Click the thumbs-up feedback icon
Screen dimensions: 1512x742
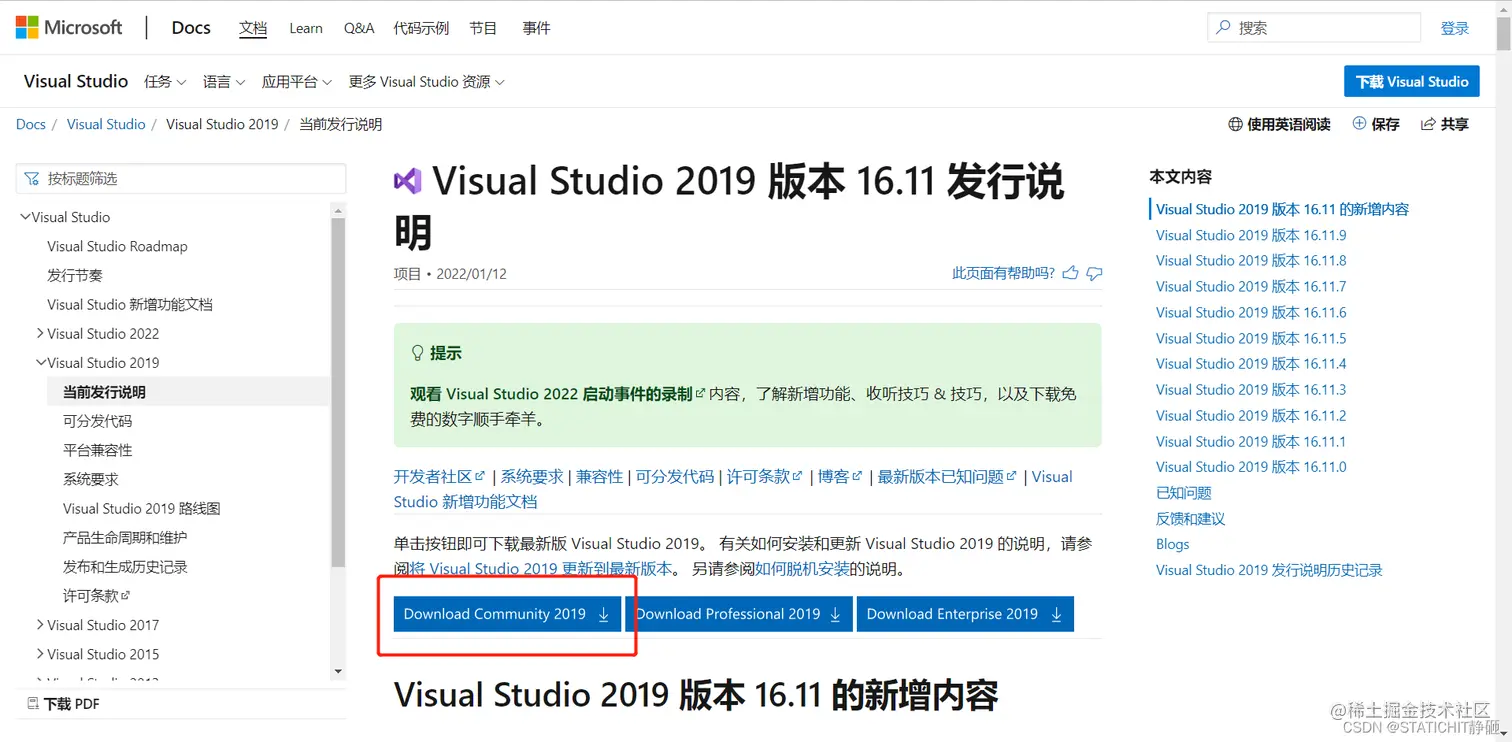pos(1071,273)
